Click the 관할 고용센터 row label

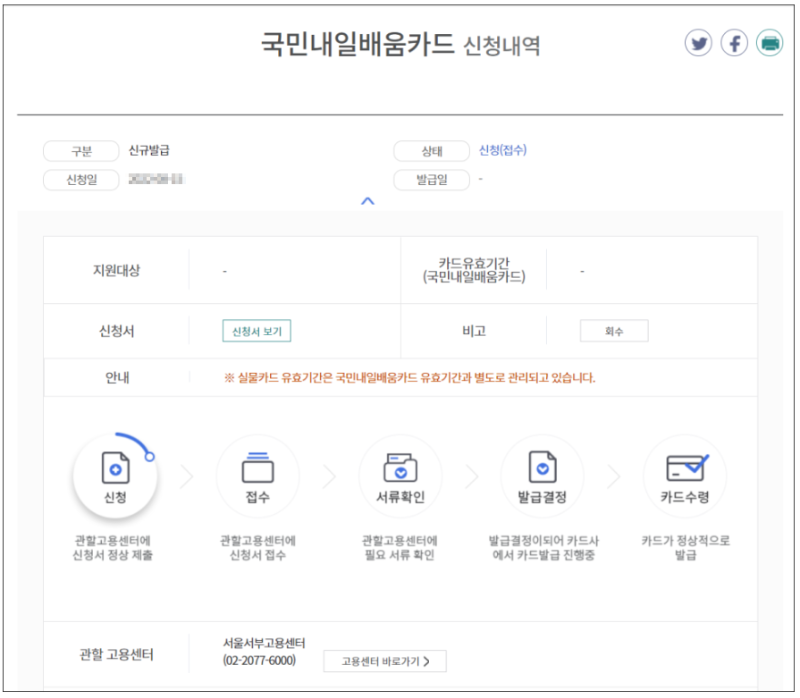(116, 655)
